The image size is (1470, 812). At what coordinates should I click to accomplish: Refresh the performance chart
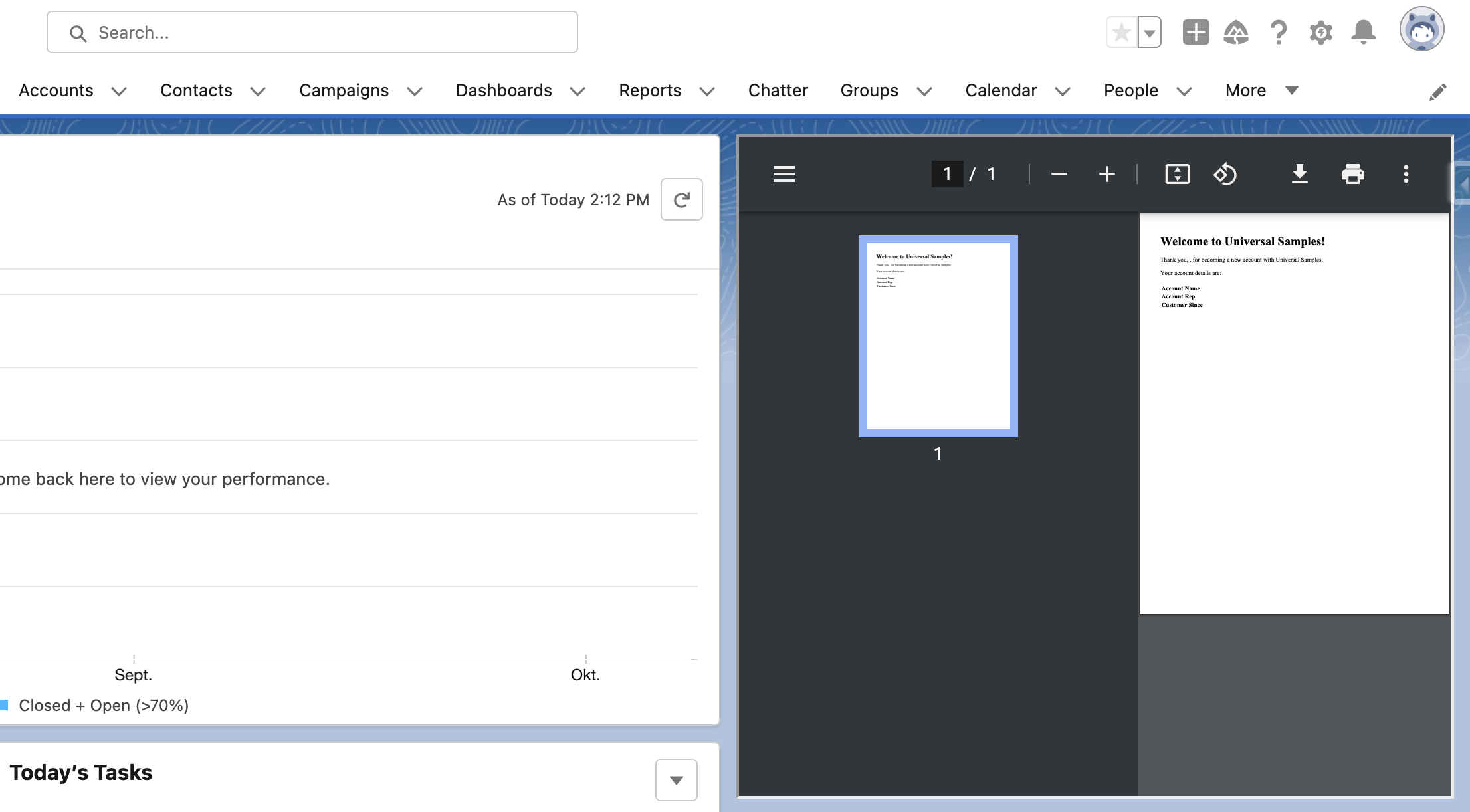pyautogui.click(x=681, y=199)
